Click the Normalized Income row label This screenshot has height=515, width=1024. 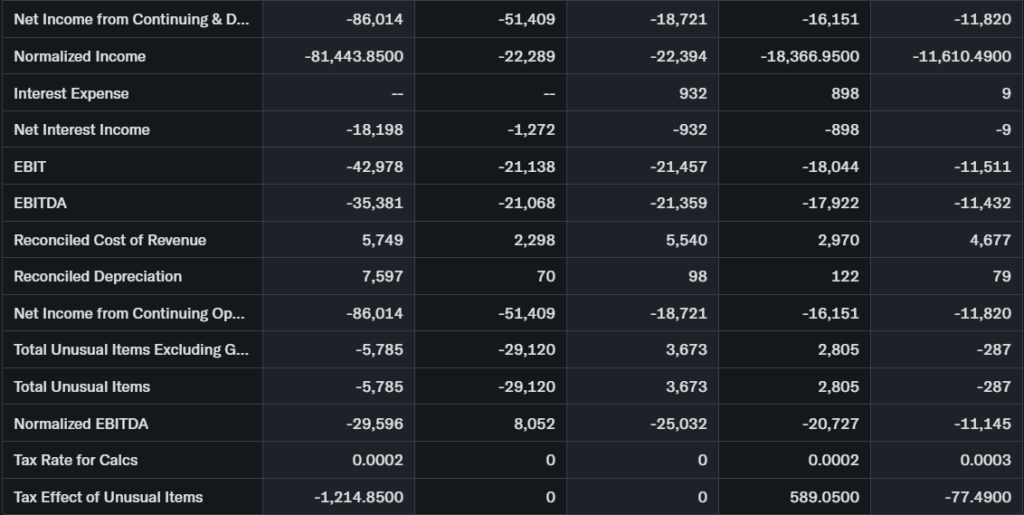point(80,57)
